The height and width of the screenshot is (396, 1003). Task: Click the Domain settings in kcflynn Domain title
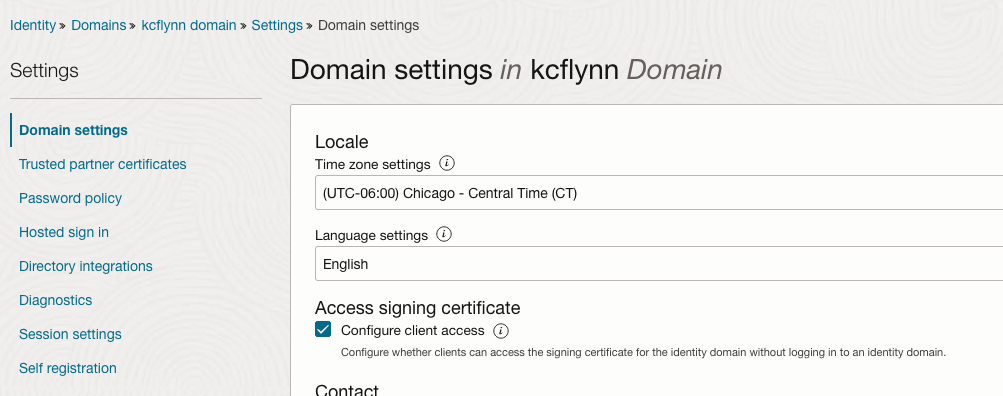click(x=506, y=70)
